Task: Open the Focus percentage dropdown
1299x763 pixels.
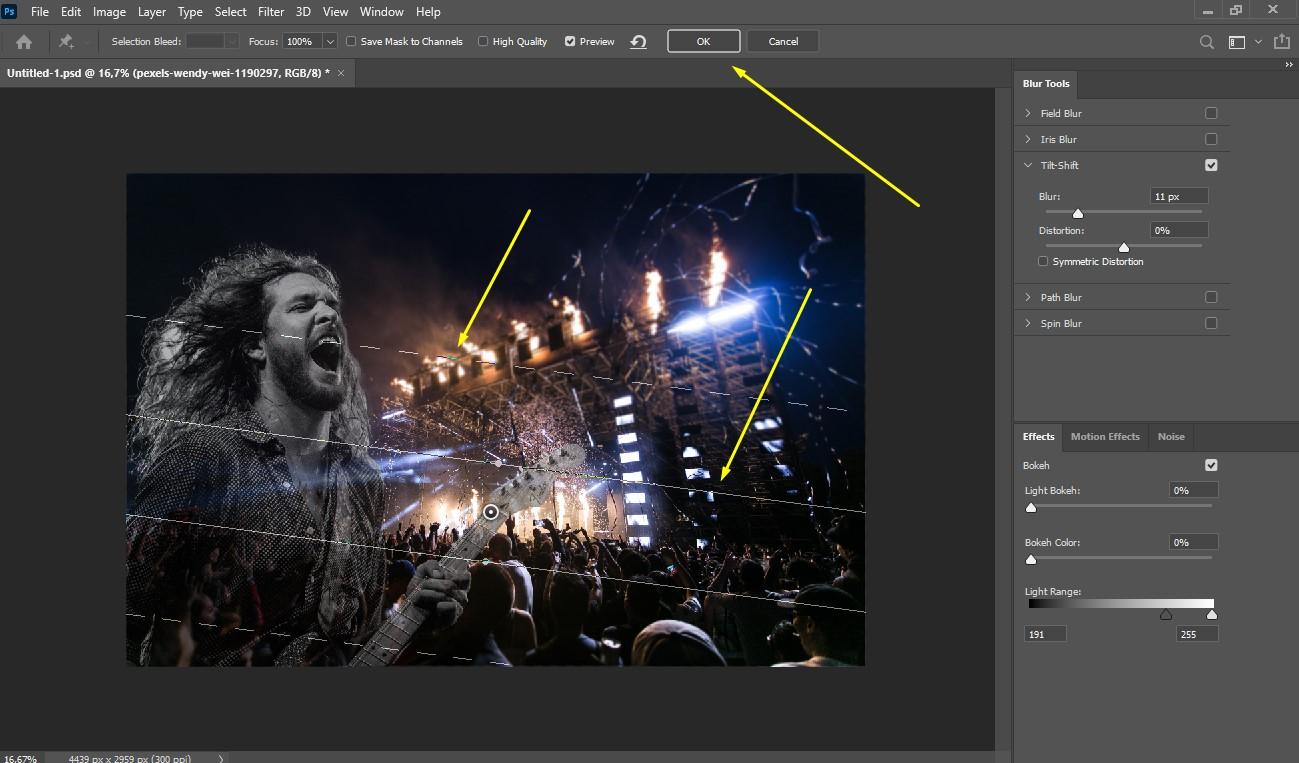Action: [x=330, y=42]
